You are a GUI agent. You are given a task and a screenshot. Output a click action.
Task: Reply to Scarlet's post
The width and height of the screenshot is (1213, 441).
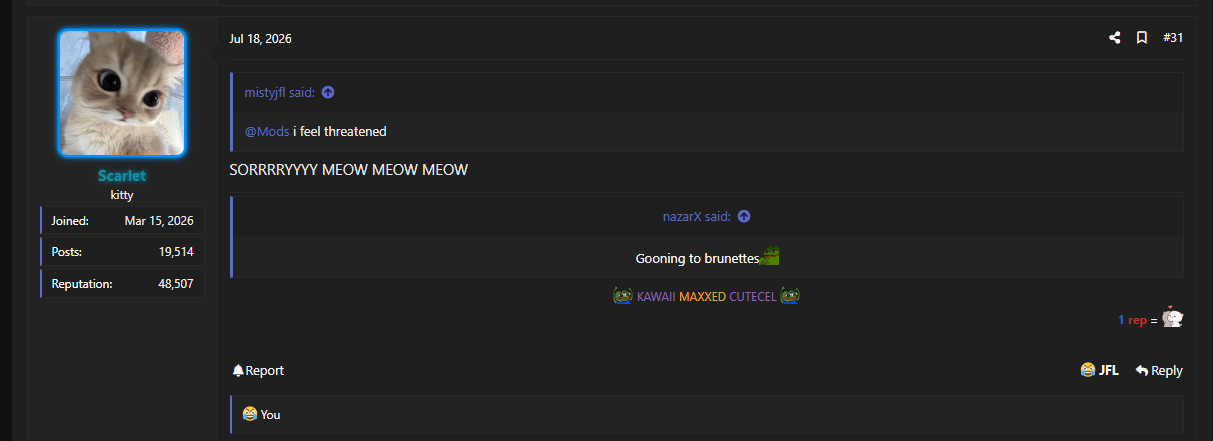coord(1159,370)
